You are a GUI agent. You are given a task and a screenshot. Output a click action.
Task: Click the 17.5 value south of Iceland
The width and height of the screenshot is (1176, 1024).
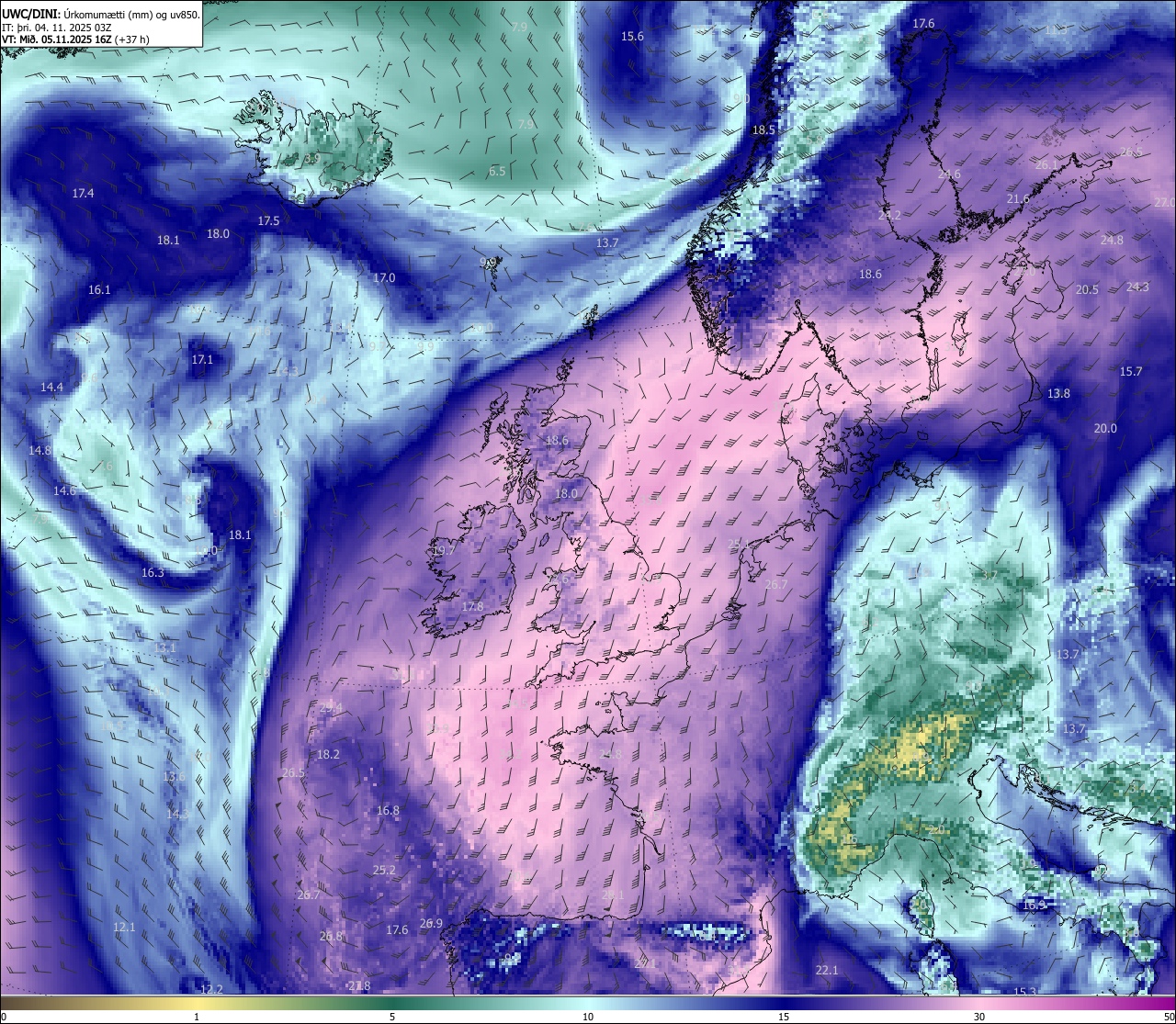[268, 221]
